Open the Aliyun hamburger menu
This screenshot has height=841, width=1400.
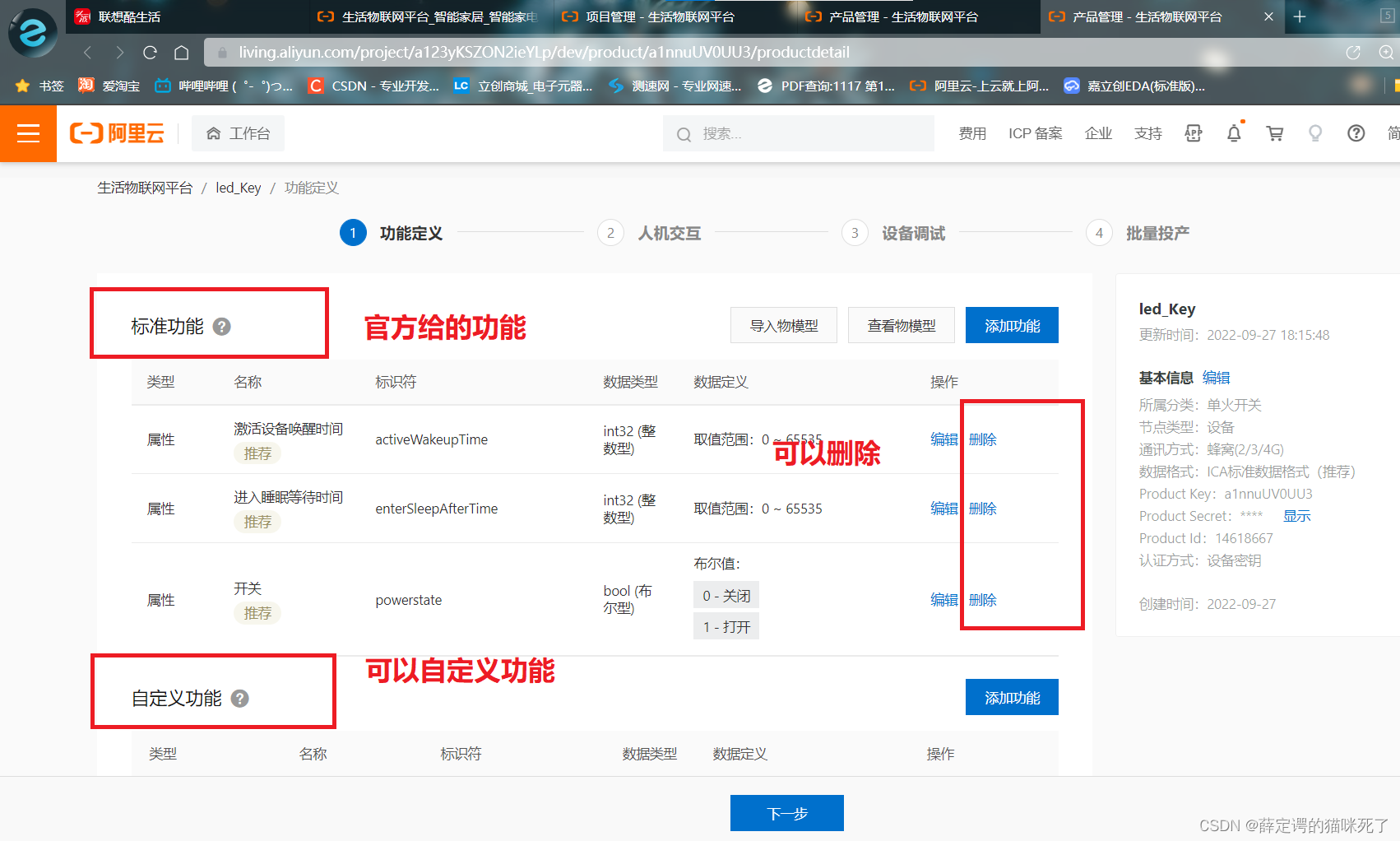(28, 133)
